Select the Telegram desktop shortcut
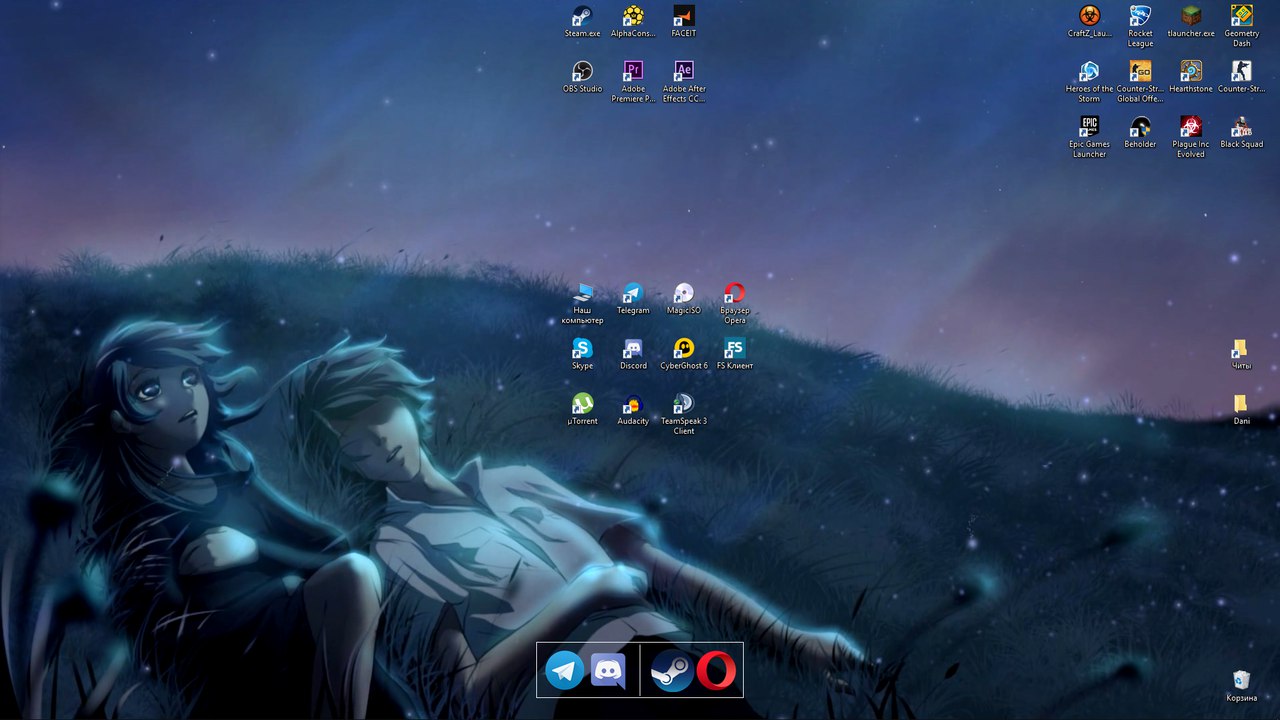1280x720 pixels. [633, 298]
